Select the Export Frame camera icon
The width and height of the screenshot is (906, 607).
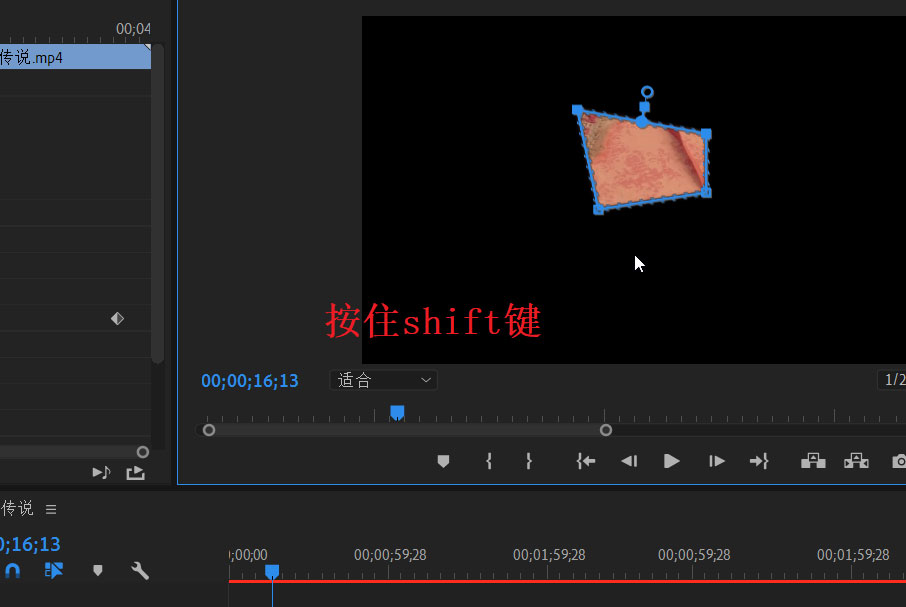tap(897, 461)
